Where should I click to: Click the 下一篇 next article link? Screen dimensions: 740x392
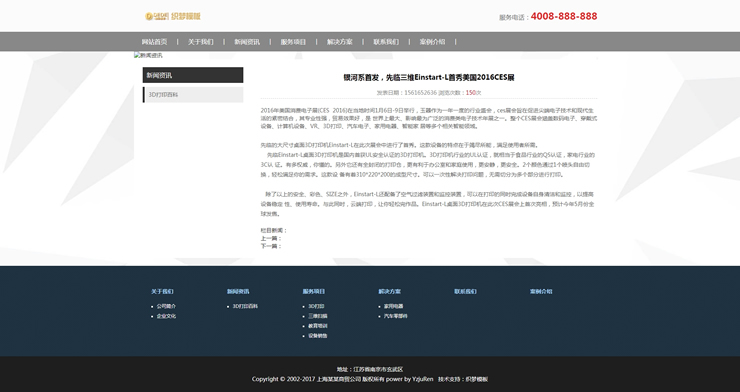click(270, 246)
